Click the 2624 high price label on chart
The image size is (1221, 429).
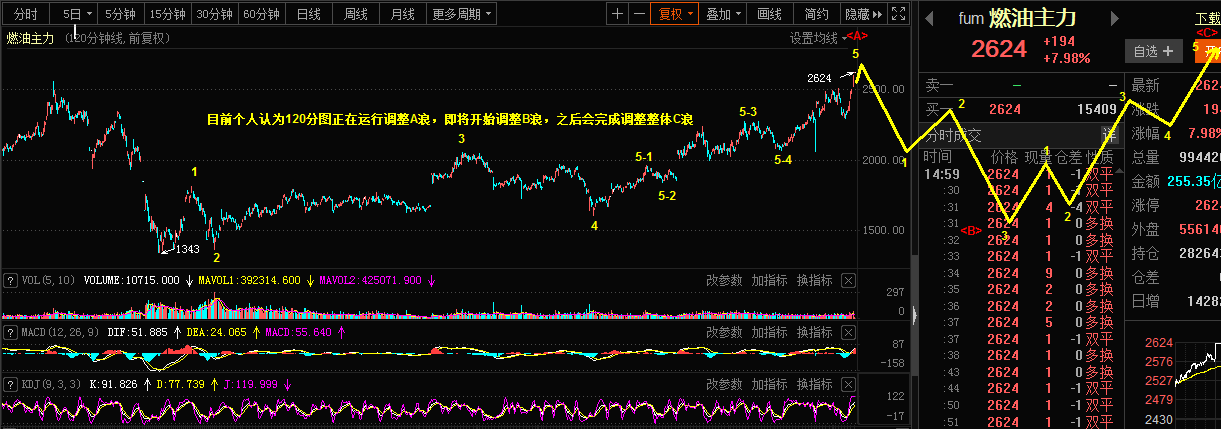pyautogui.click(x=818, y=77)
